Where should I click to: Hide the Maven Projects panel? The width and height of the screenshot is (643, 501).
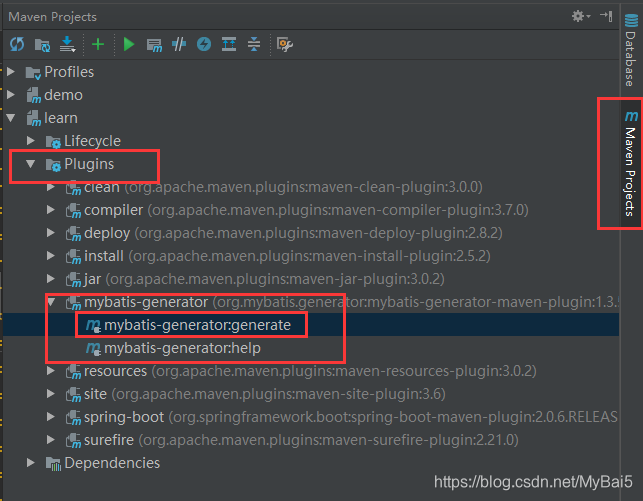point(606,16)
